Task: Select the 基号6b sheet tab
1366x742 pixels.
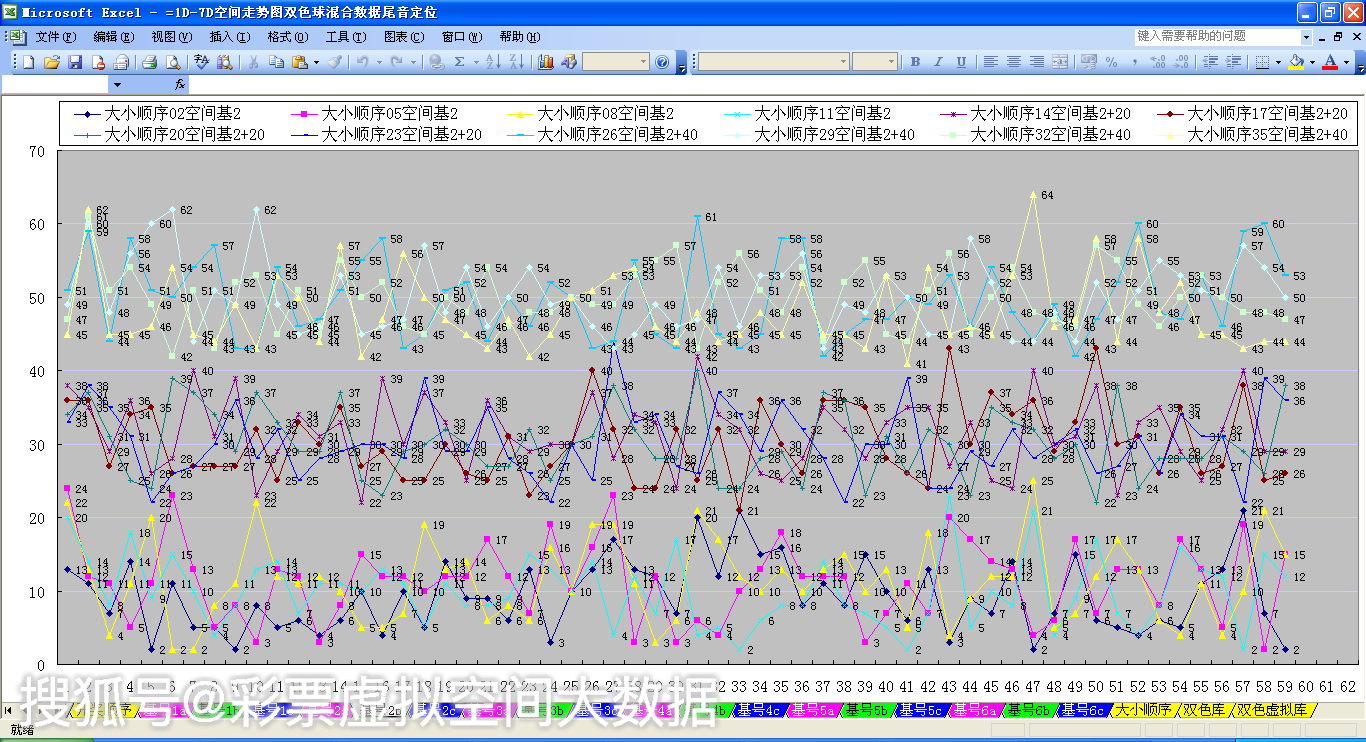Action: click(x=1027, y=710)
